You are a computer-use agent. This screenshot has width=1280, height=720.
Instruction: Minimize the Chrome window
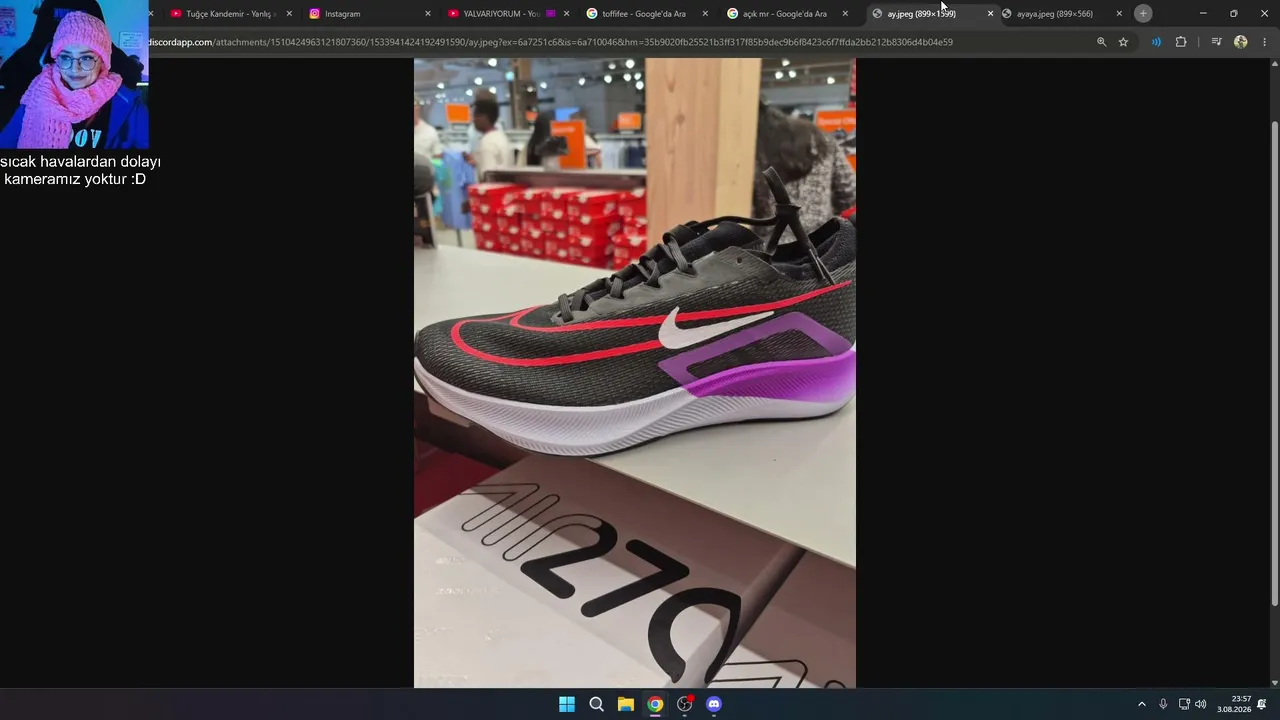(x=1203, y=14)
